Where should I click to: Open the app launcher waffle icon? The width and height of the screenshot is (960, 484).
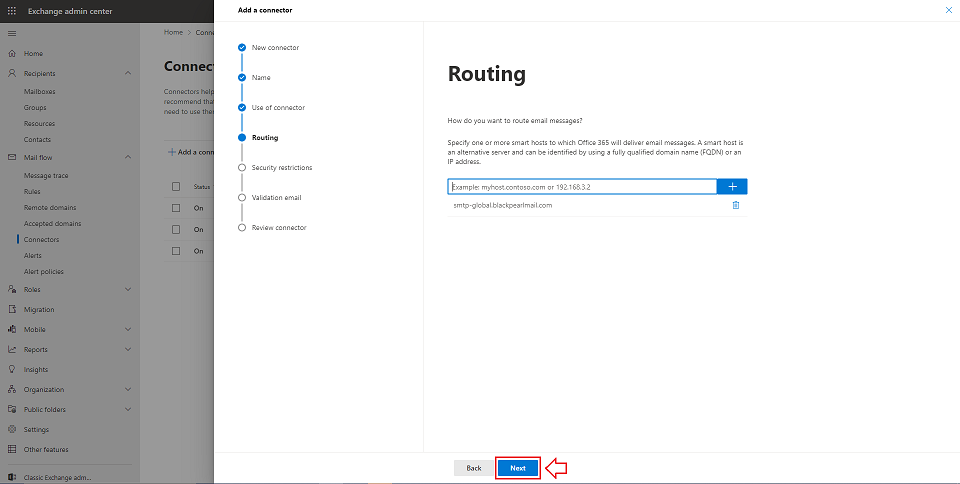(11, 11)
